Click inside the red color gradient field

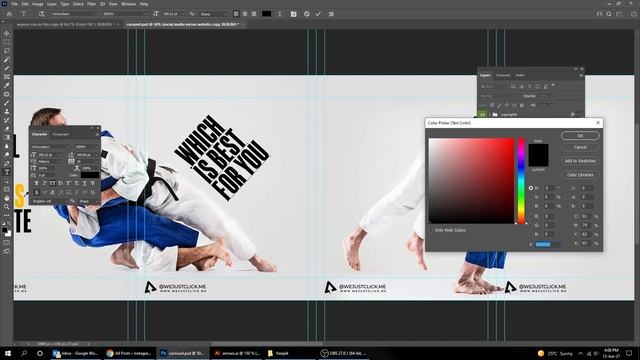471,181
